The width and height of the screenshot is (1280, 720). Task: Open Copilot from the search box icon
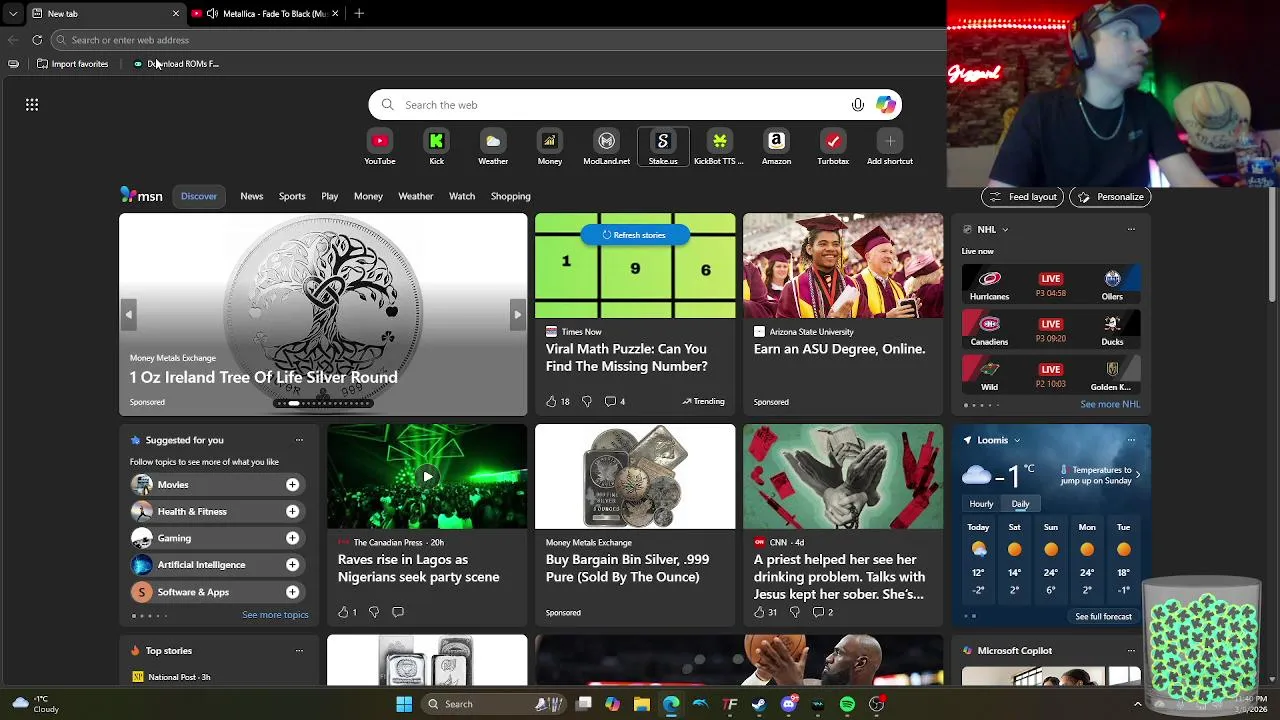click(x=886, y=105)
